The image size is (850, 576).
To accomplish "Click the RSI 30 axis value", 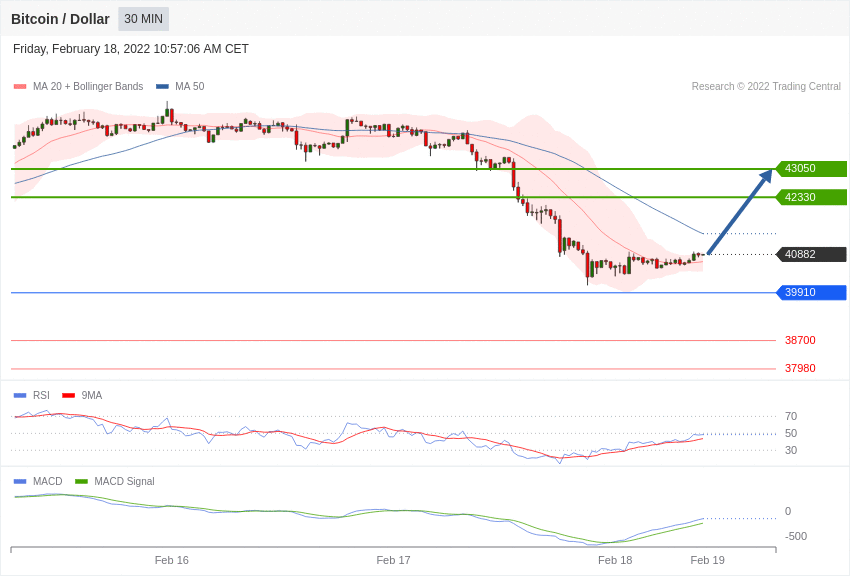I will coord(791,450).
